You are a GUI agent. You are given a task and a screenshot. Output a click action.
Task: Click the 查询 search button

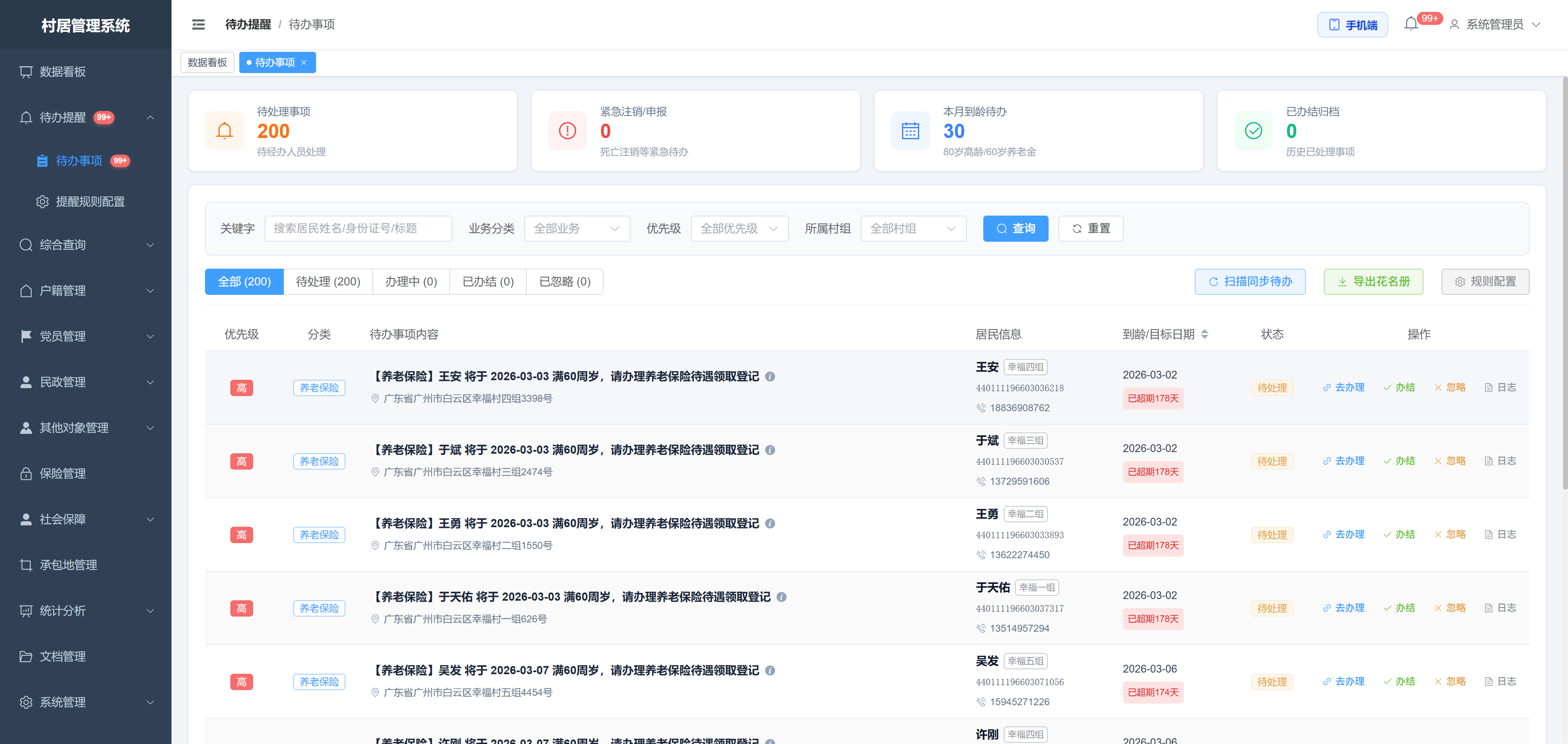tap(1015, 229)
